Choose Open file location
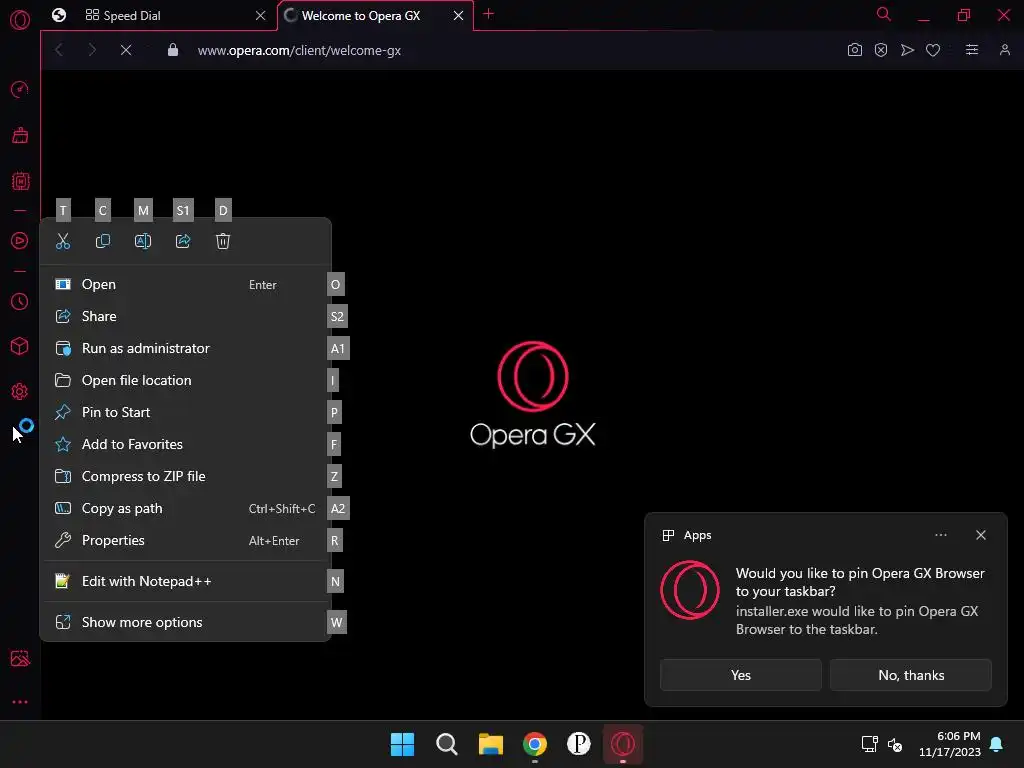This screenshot has height=768, width=1024. pyautogui.click(x=185, y=380)
